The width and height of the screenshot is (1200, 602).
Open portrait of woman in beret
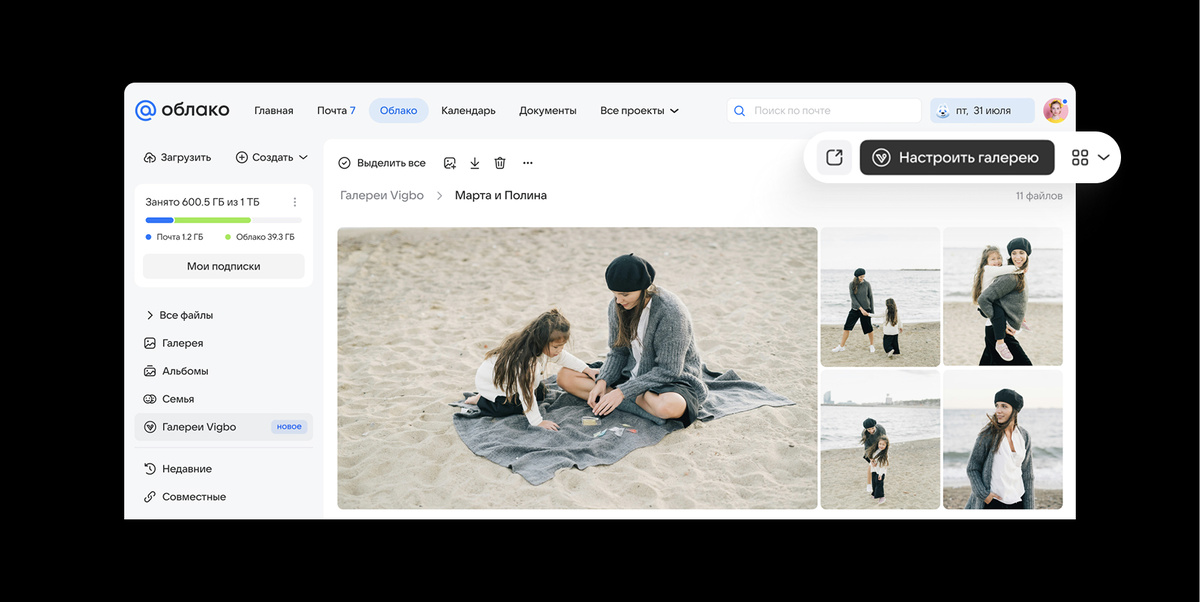click(1003, 440)
